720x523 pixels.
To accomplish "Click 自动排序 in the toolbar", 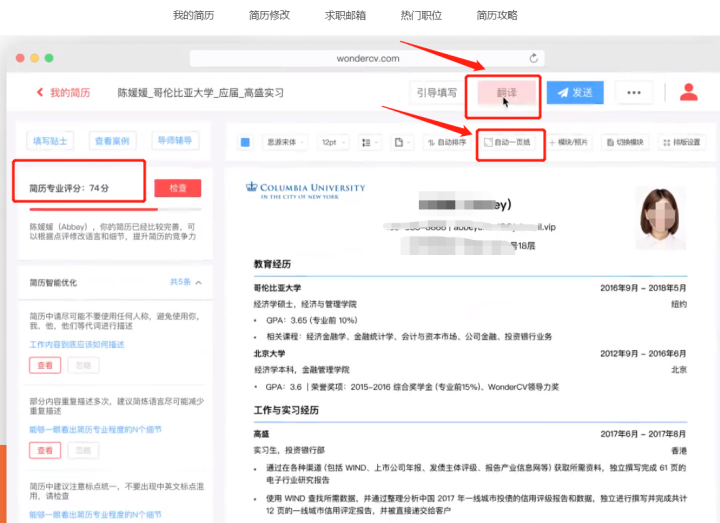I will [447, 142].
